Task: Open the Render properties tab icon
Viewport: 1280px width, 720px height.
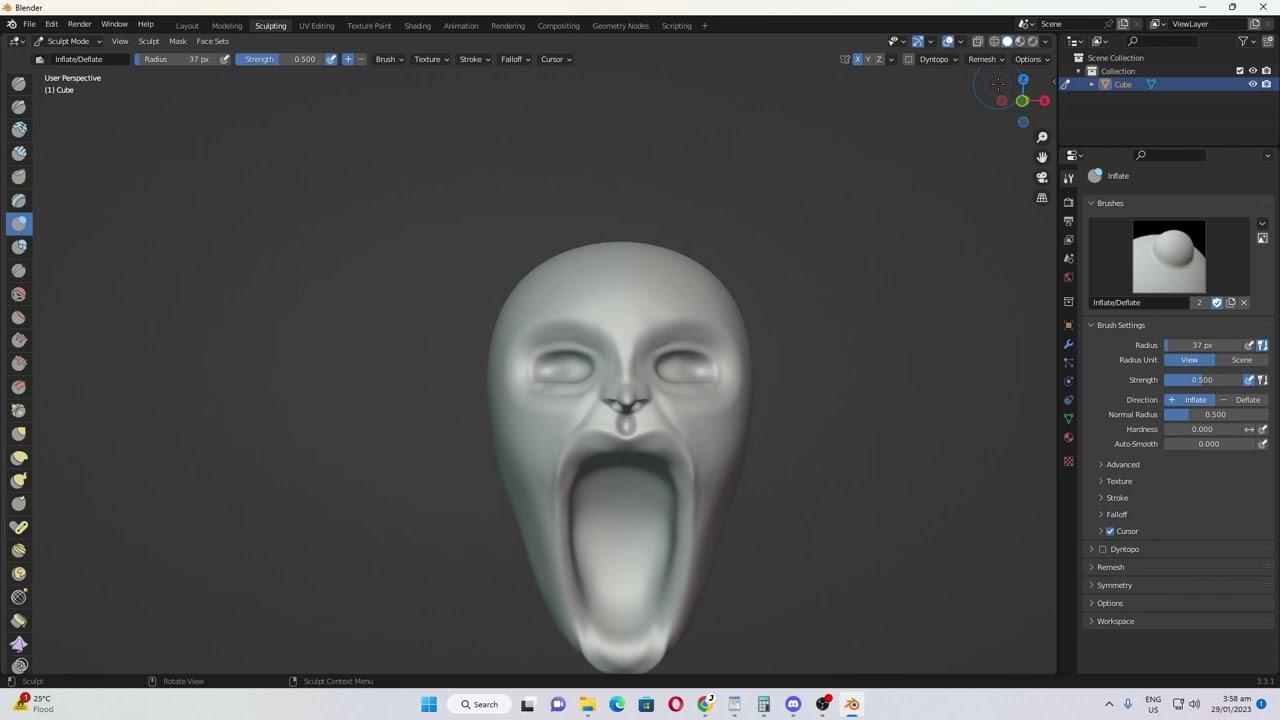Action: point(1068,202)
